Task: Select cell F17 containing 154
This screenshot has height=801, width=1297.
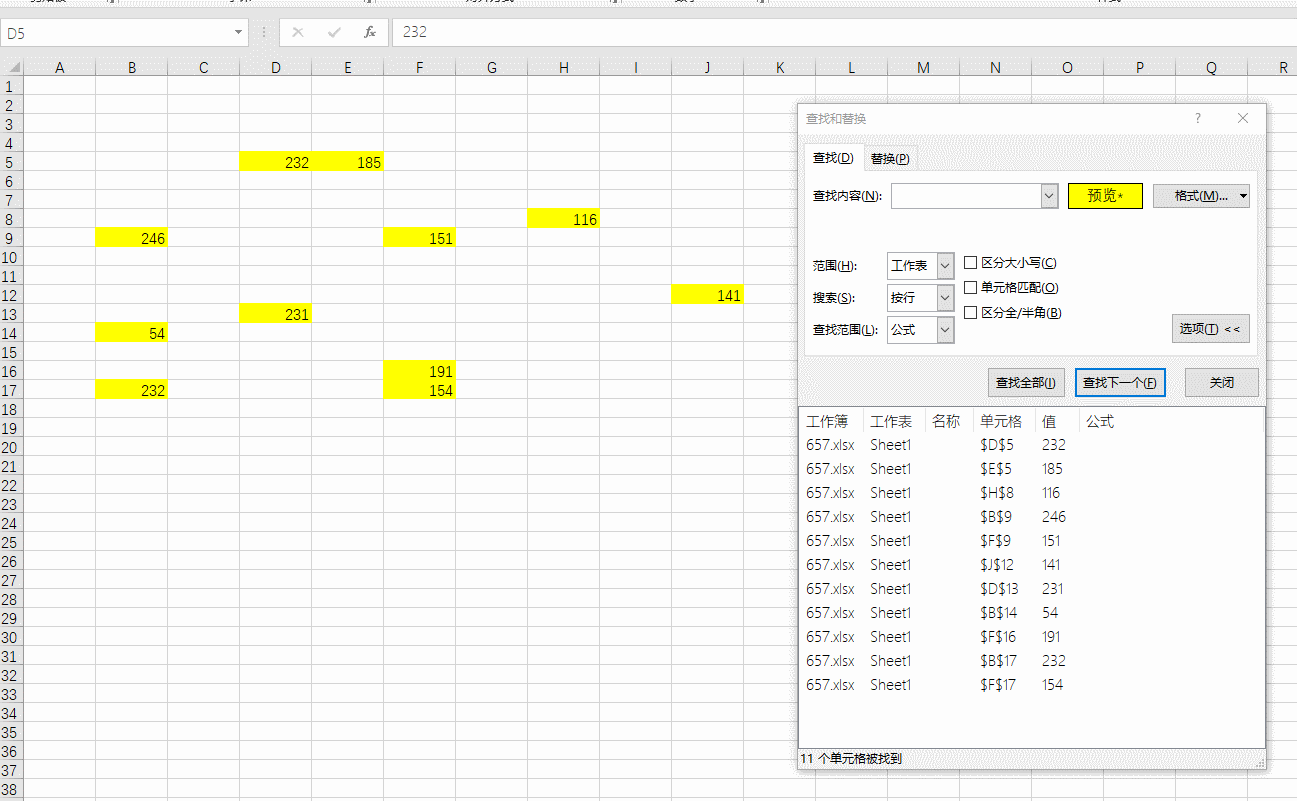Action: 420,390
